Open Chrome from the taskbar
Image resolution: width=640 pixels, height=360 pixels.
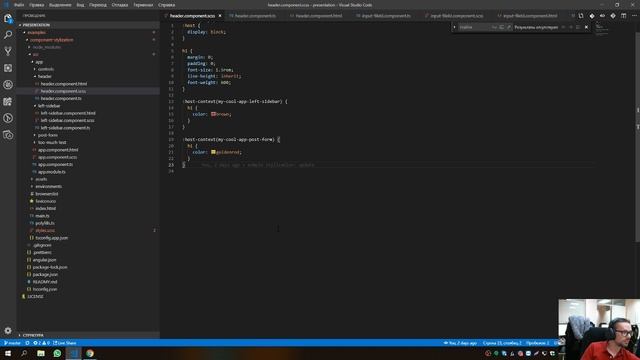90,353
